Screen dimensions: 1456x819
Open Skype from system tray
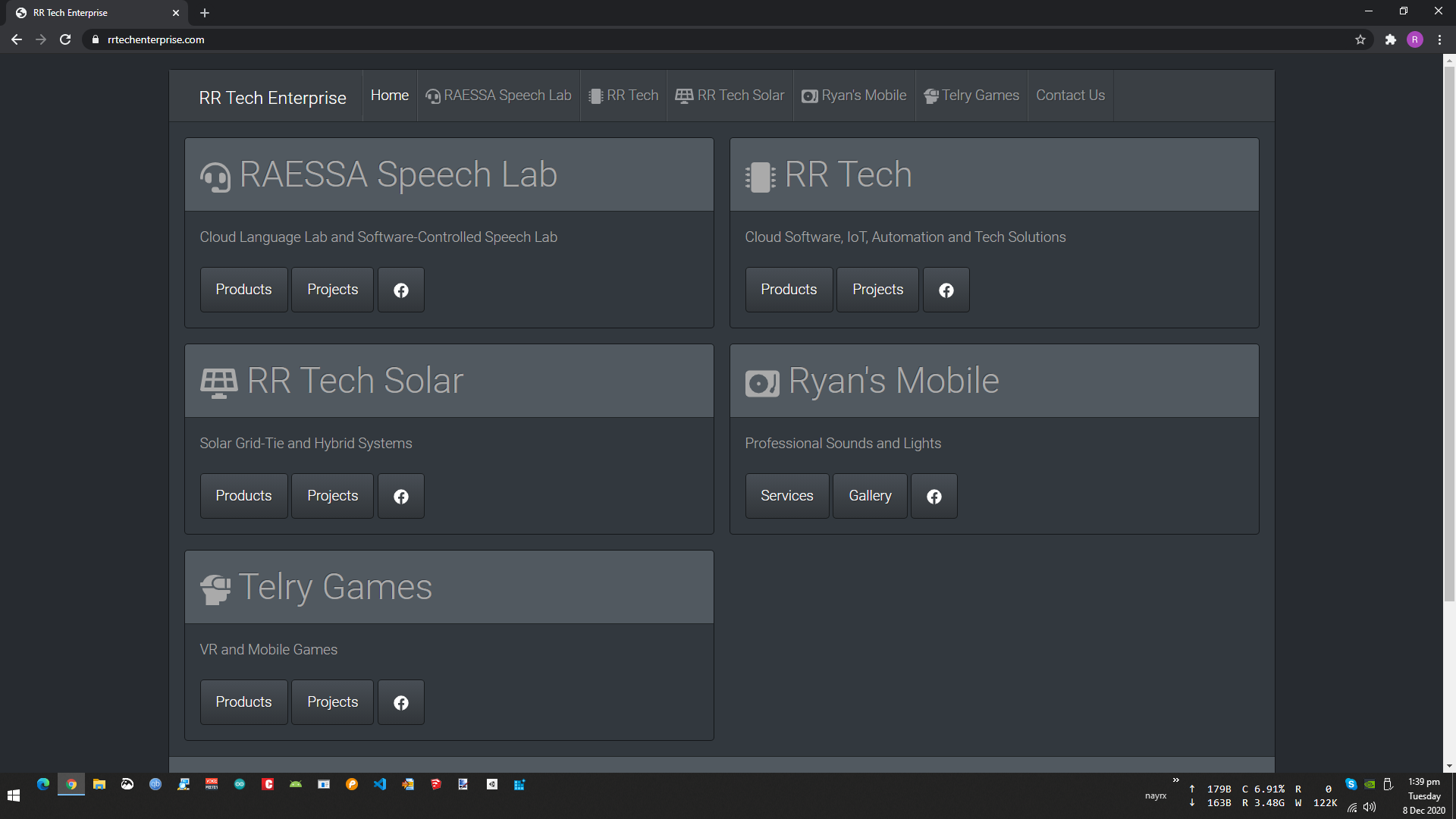tap(1351, 784)
